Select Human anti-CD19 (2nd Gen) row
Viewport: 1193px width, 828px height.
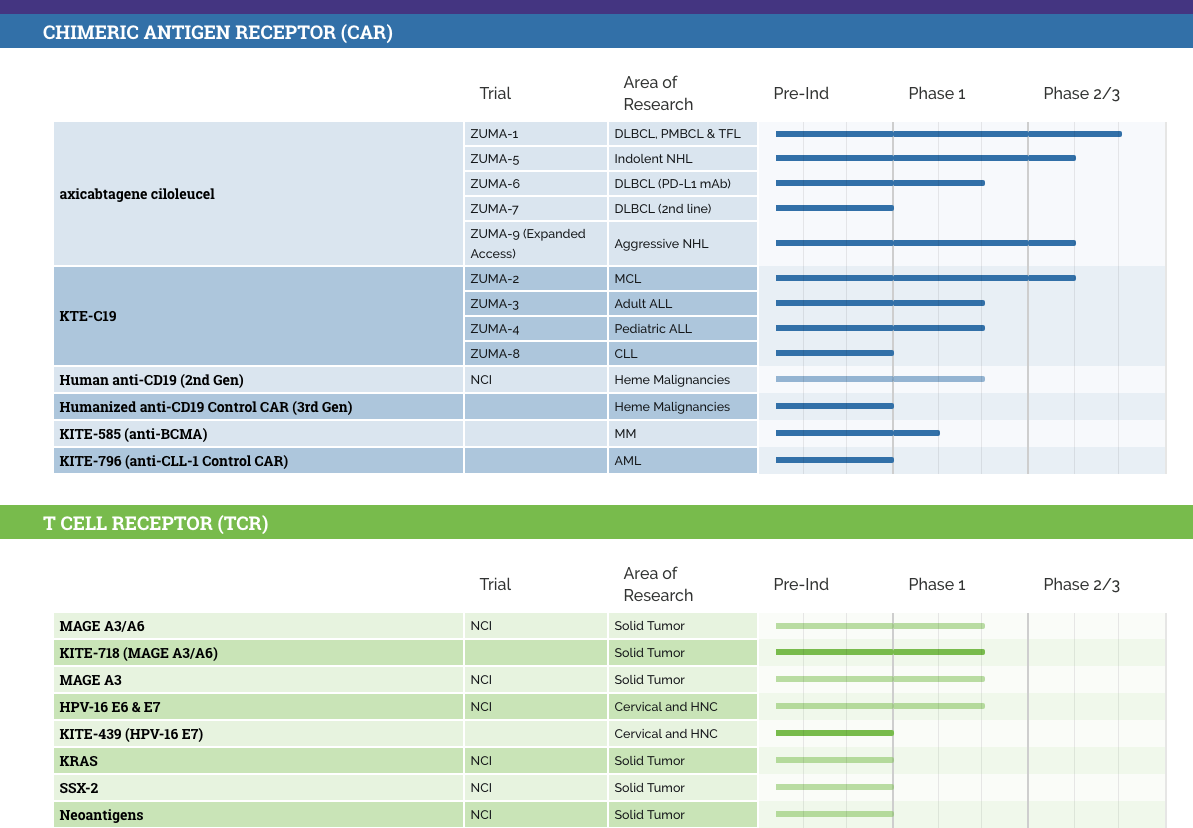[259, 380]
